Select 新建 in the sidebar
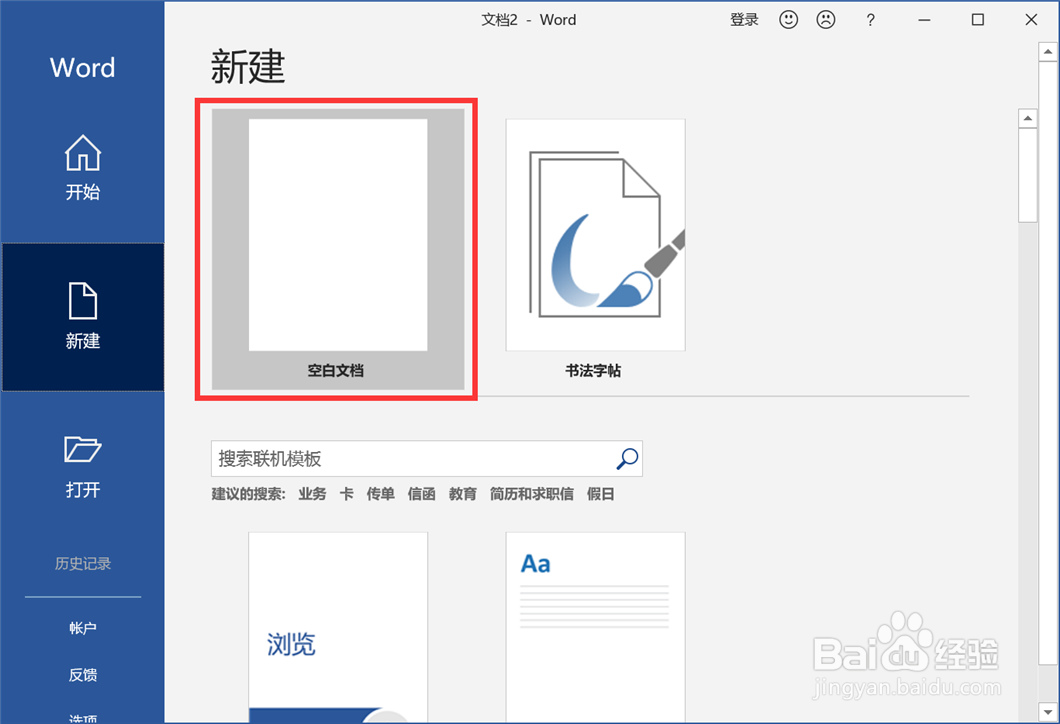 pos(82,316)
